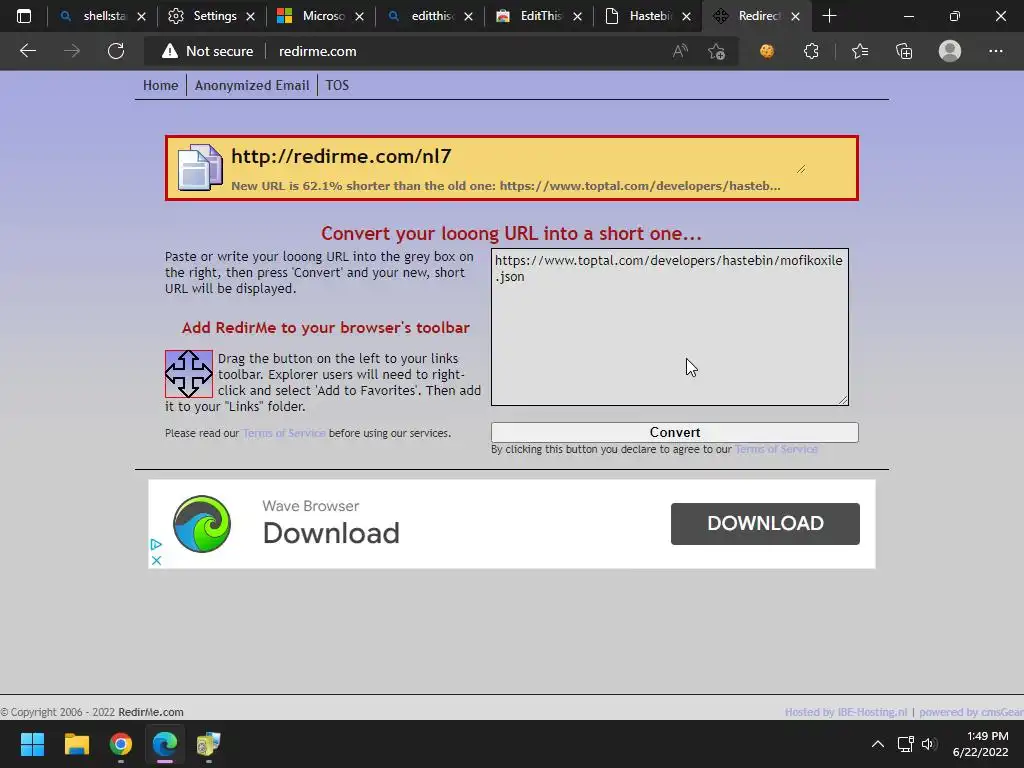Screen dimensions: 1024x768
Task: Open a new browser tab
Action: (x=829, y=16)
